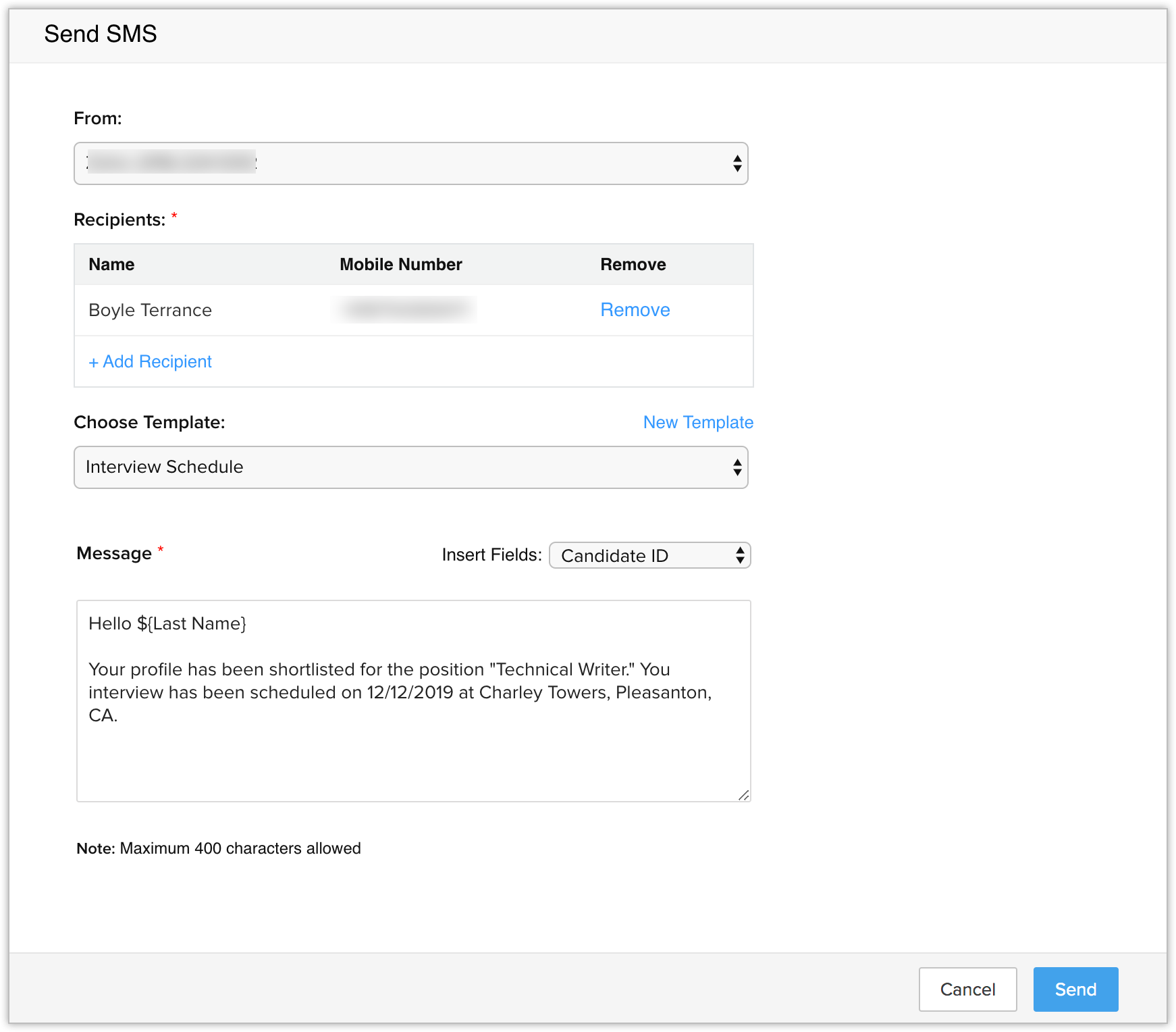
Task: Click the Mobile Number column header
Action: point(400,265)
